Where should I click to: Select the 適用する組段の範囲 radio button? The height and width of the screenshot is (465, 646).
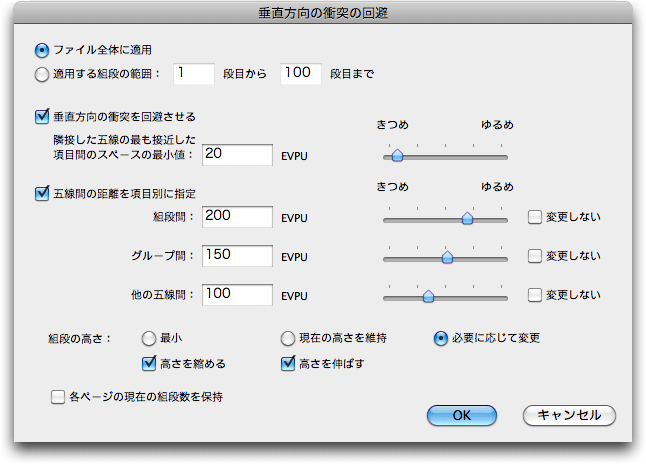tap(42, 75)
